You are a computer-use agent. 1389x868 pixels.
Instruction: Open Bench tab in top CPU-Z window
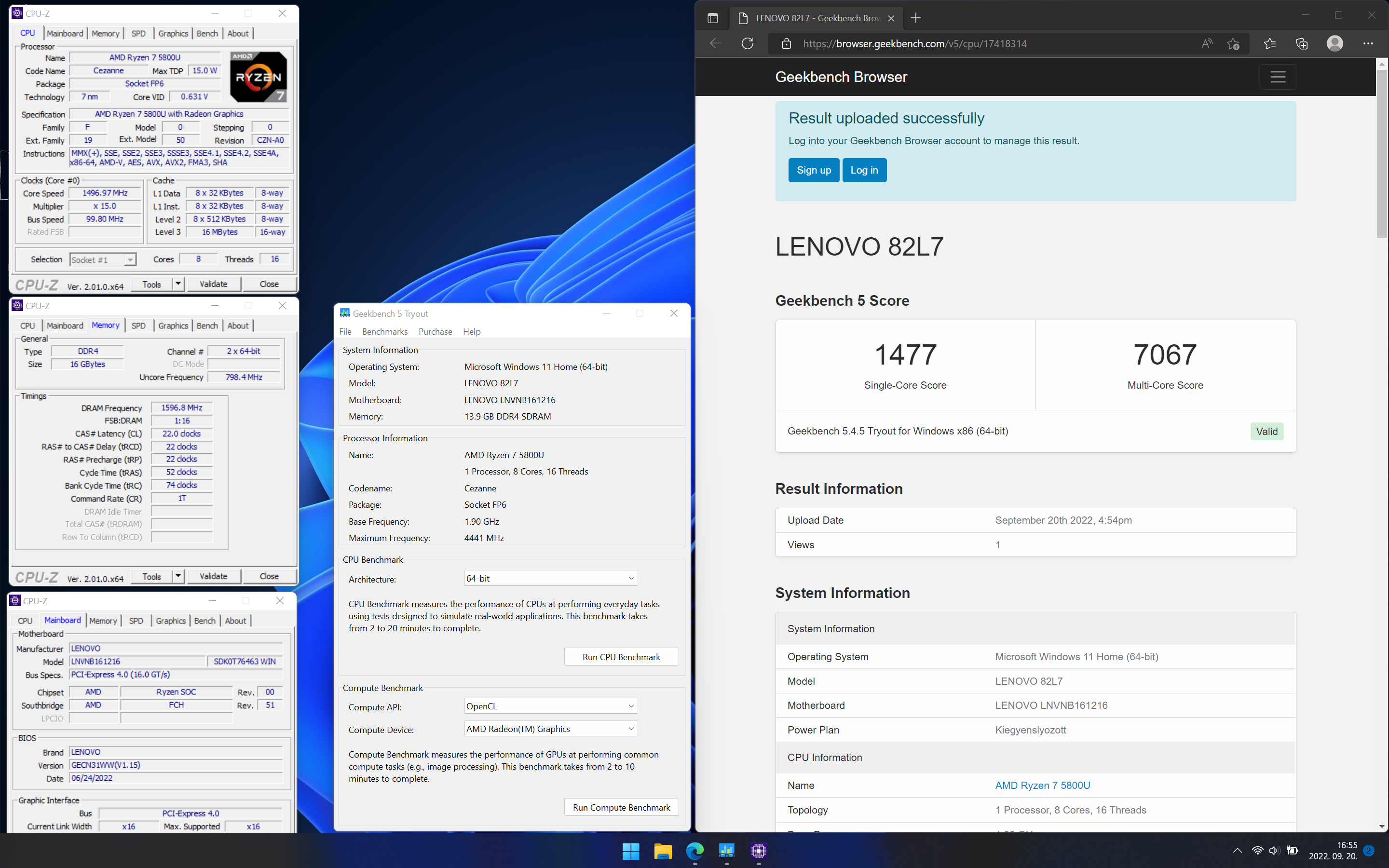tap(207, 33)
